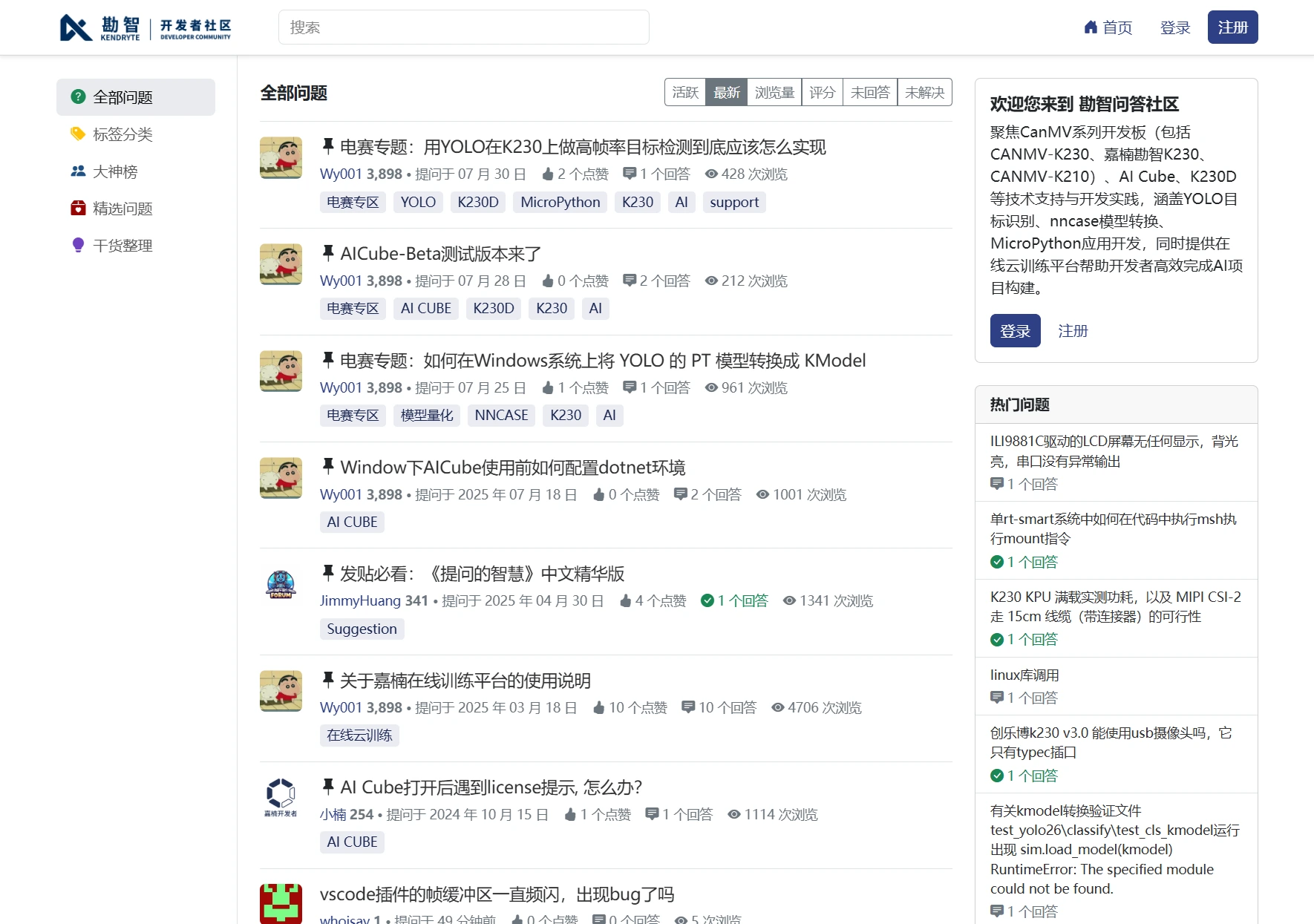Open the 首页 home link

[x=1108, y=27]
